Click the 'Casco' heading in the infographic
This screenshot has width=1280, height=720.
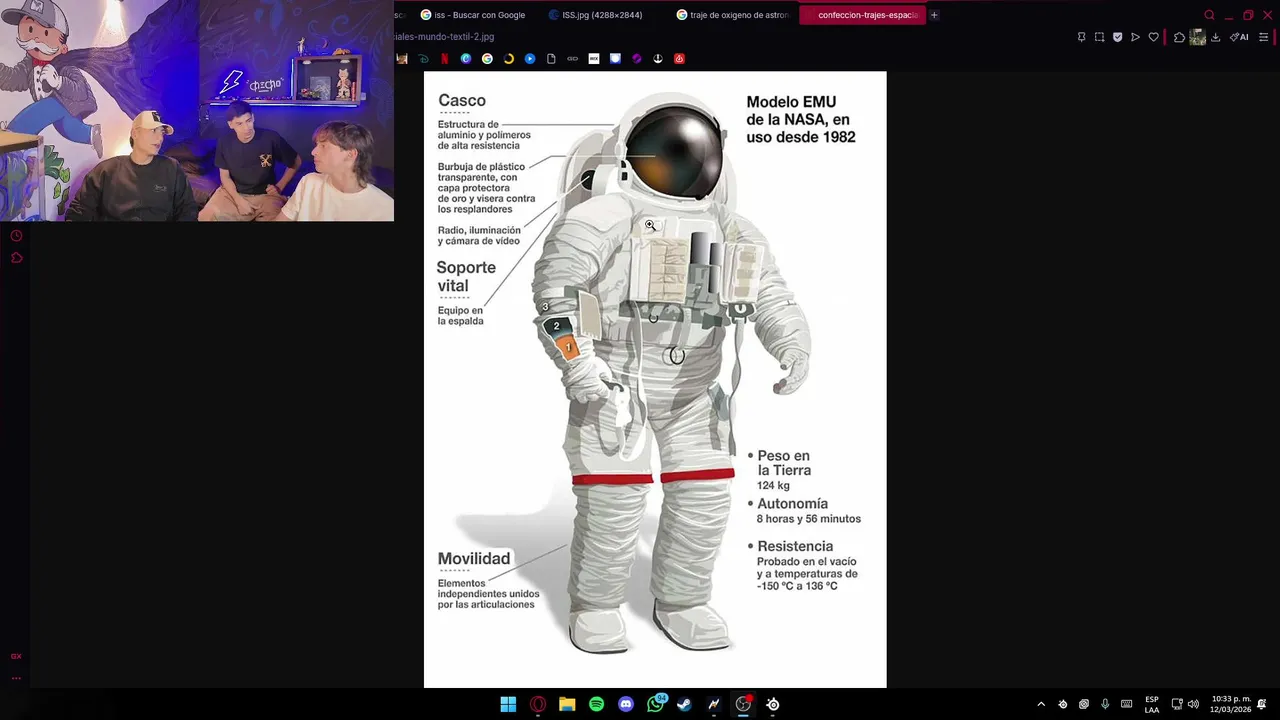[462, 100]
